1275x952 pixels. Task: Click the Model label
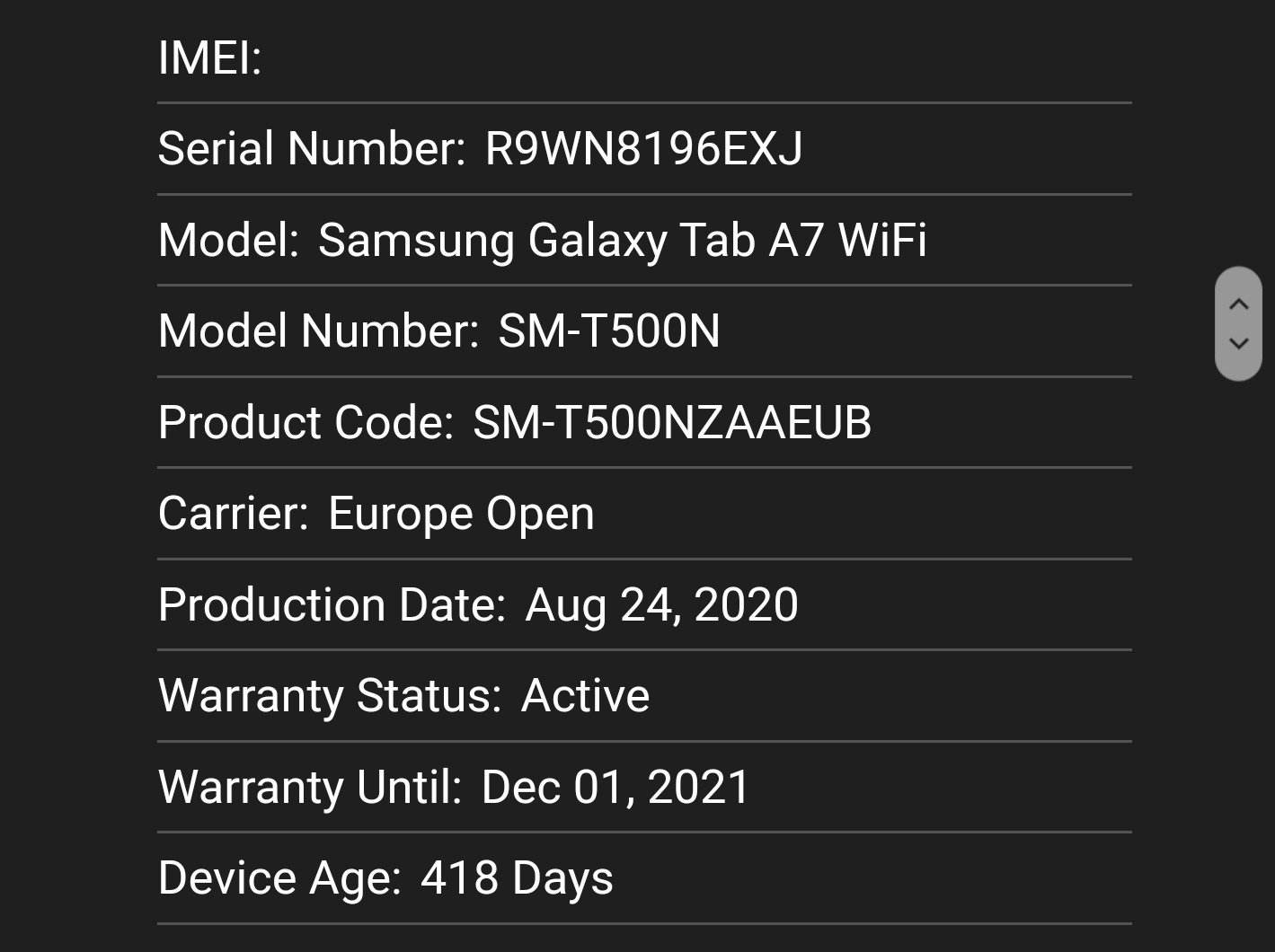pos(228,241)
